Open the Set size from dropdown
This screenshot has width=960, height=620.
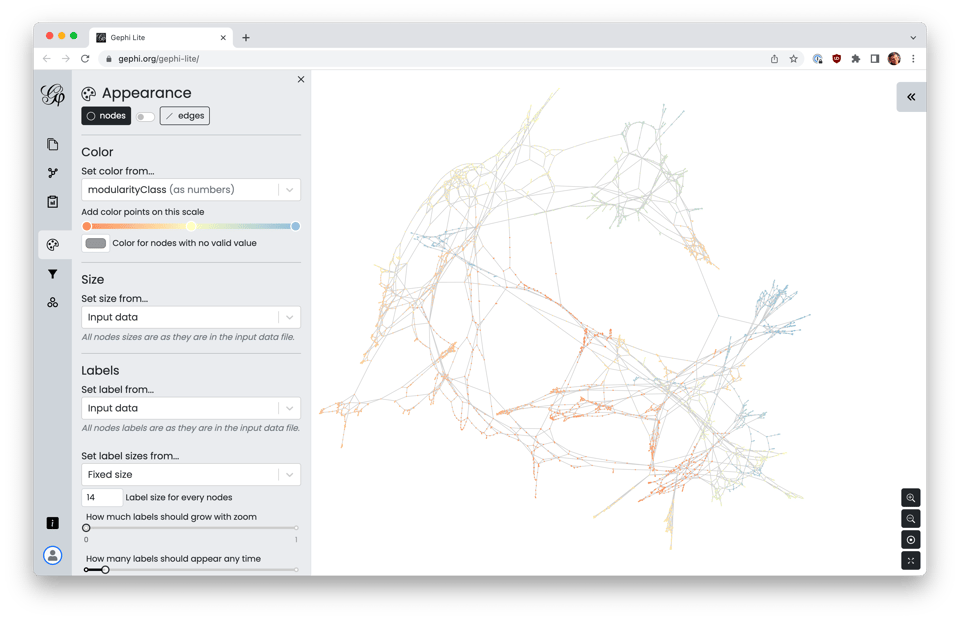pos(190,317)
